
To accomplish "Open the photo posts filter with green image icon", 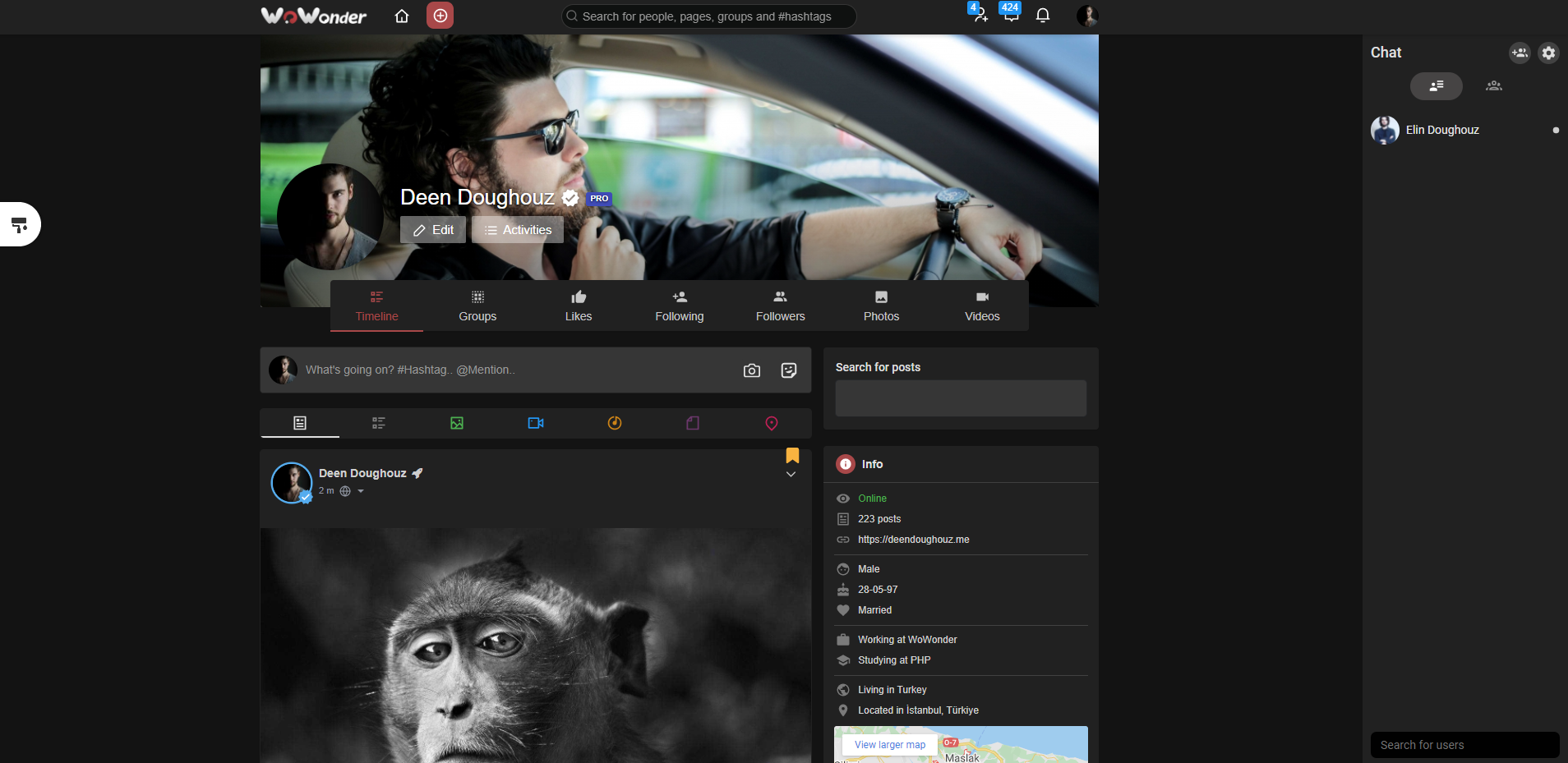I will click(457, 423).
